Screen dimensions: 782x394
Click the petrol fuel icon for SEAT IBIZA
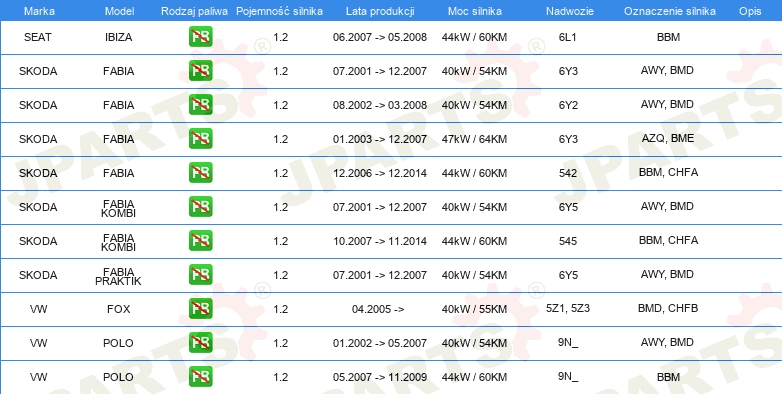pos(200,37)
